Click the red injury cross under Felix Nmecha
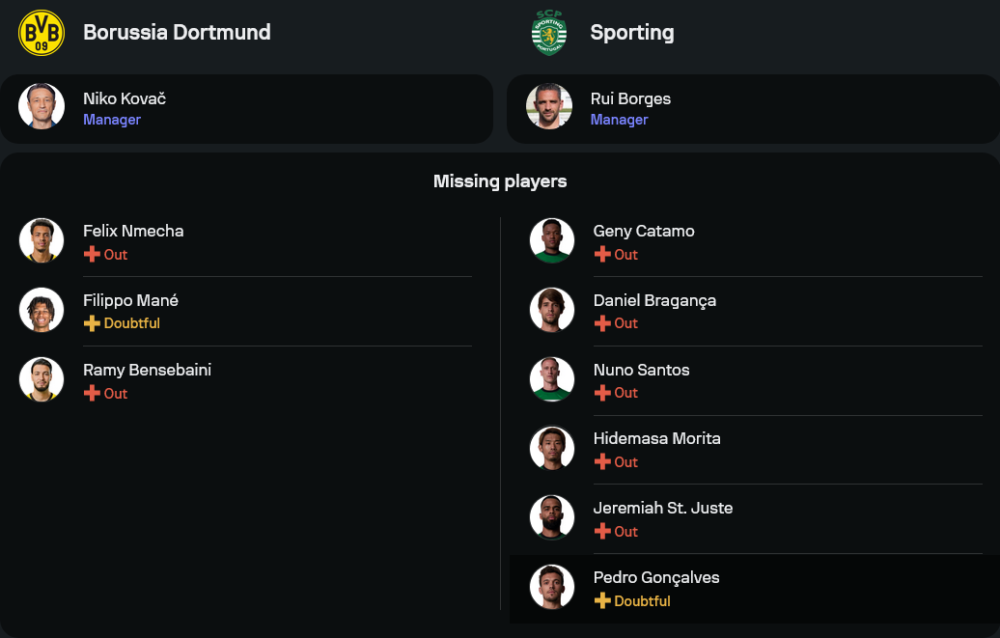This screenshot has height=638, width=1000. pos(92,254)
